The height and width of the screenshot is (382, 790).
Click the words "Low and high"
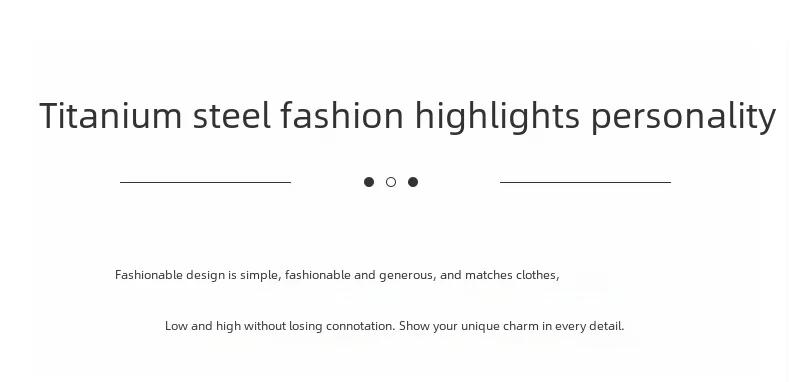click(203, 326)
